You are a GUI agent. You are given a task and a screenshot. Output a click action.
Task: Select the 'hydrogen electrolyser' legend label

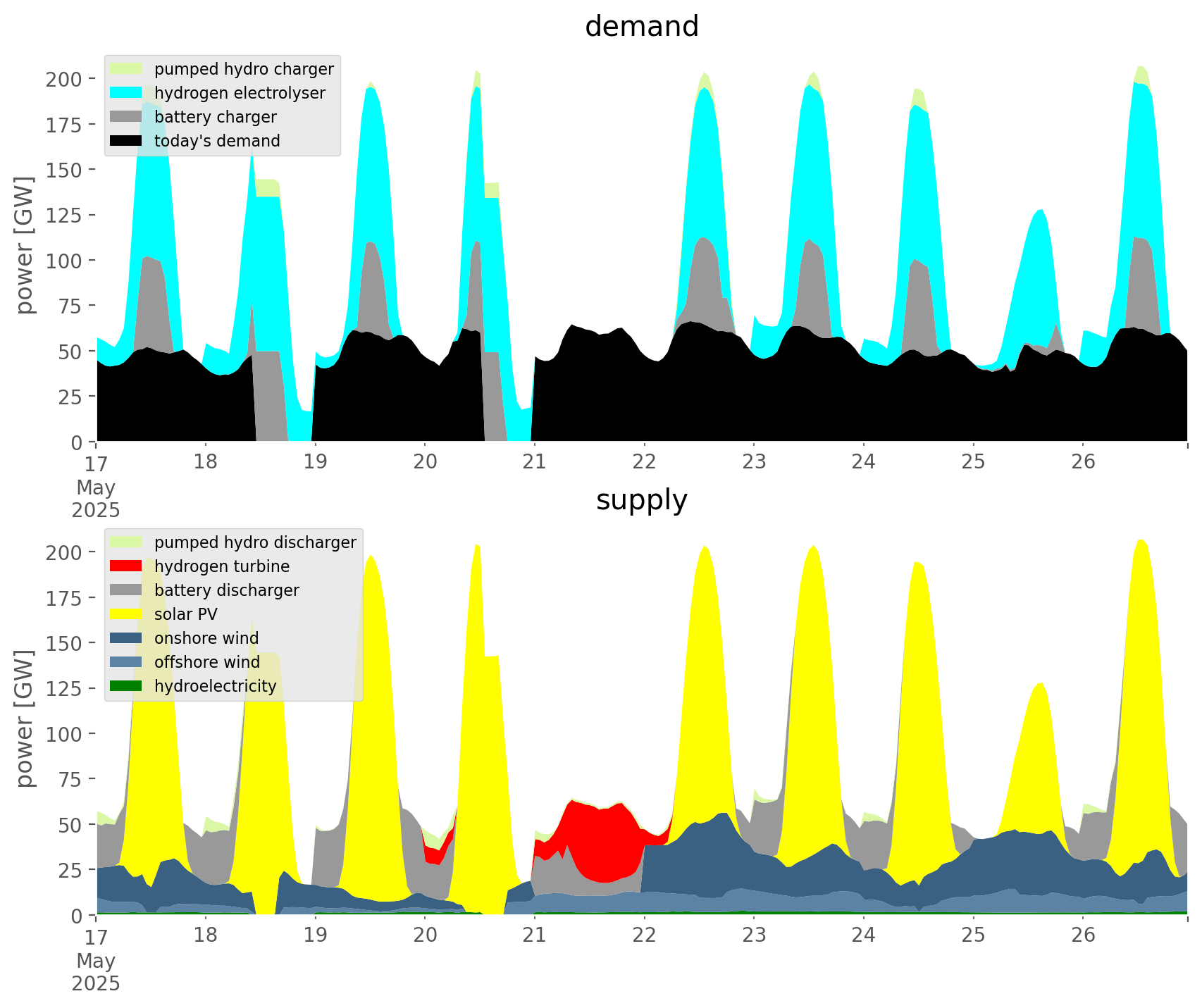(240, 94)
